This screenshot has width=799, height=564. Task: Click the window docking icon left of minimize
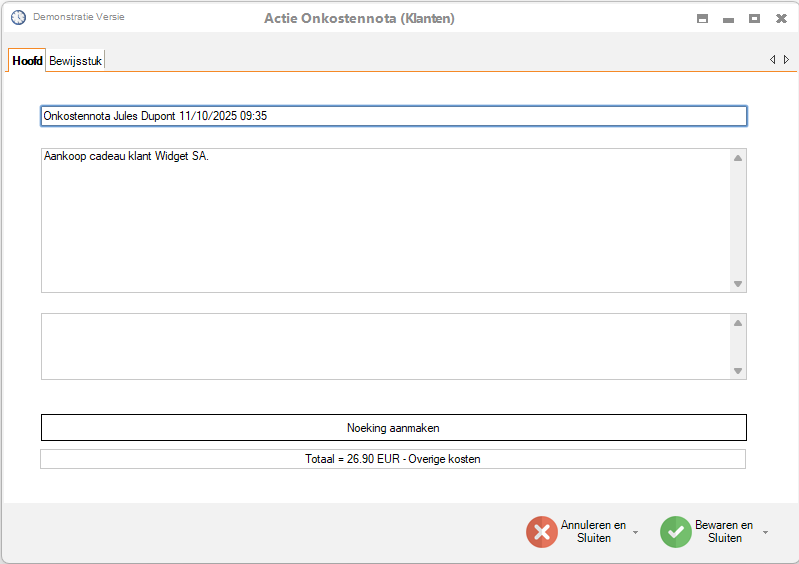[703, 19]
